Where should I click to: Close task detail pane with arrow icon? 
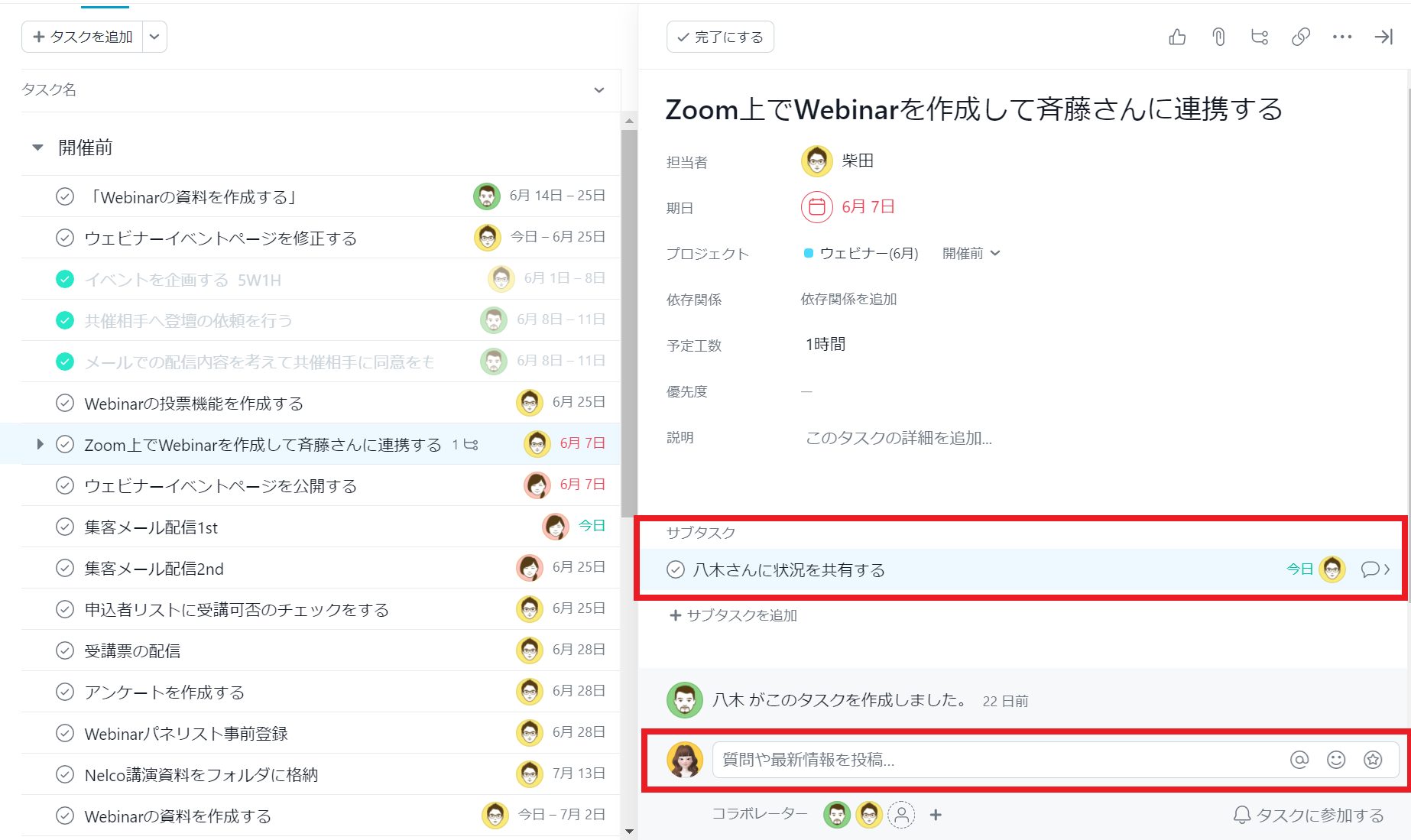point(1383,37)
